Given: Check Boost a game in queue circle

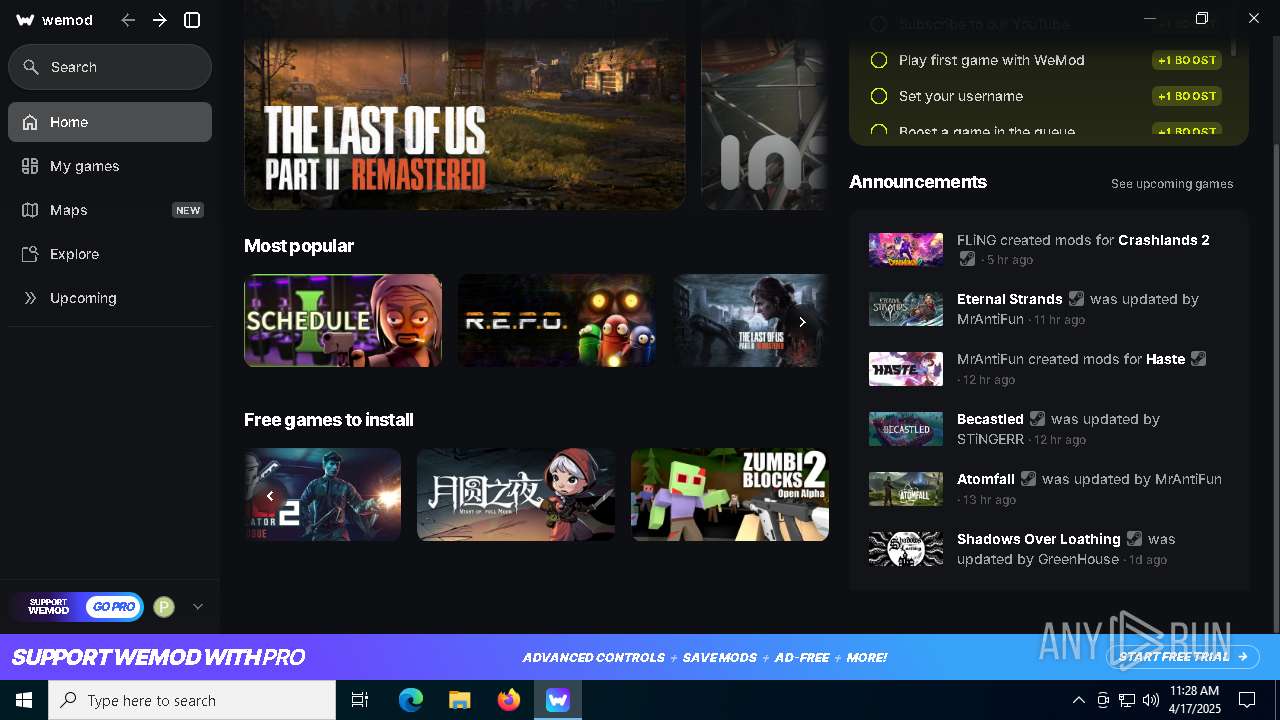Looking at the screenshot, I should [x=879, y=131].
